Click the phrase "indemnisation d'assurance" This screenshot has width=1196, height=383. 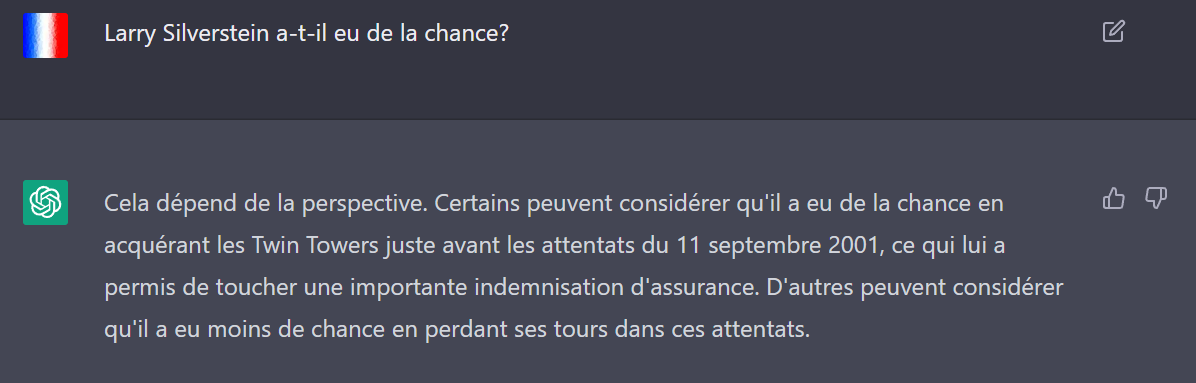point(637,289)
